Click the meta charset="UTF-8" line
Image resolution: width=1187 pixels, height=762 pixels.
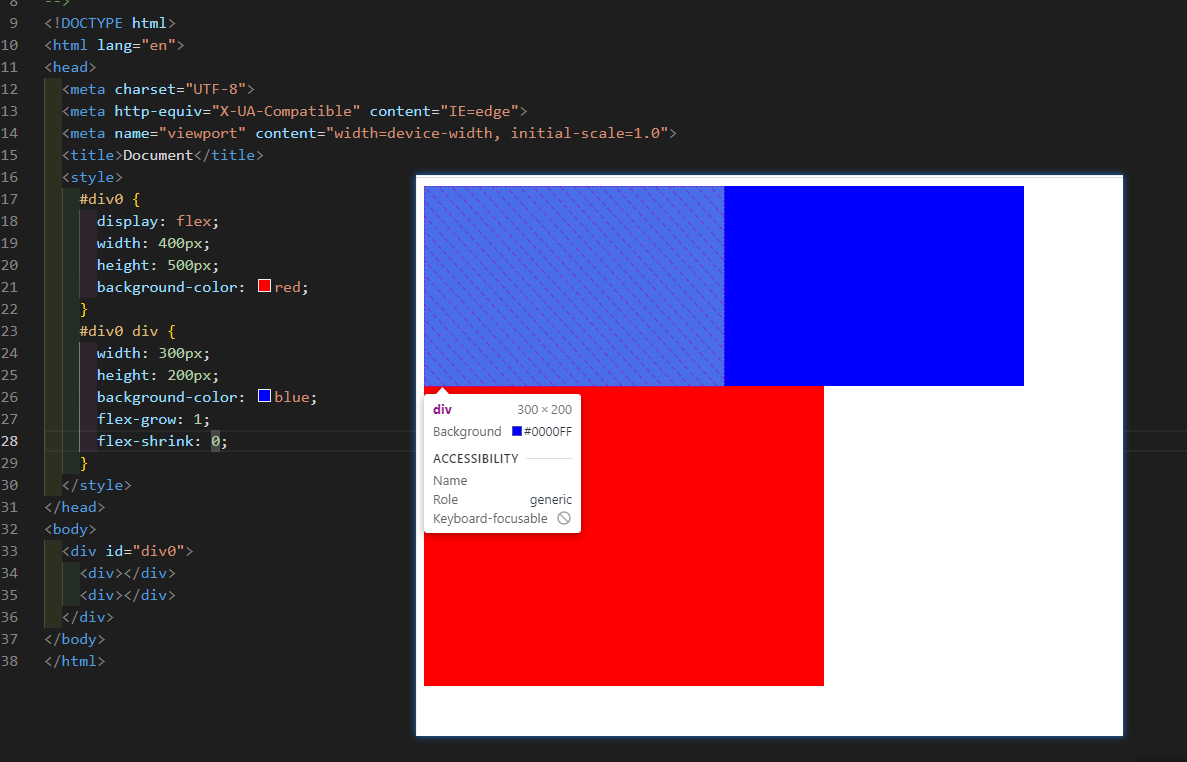[158, 89]
